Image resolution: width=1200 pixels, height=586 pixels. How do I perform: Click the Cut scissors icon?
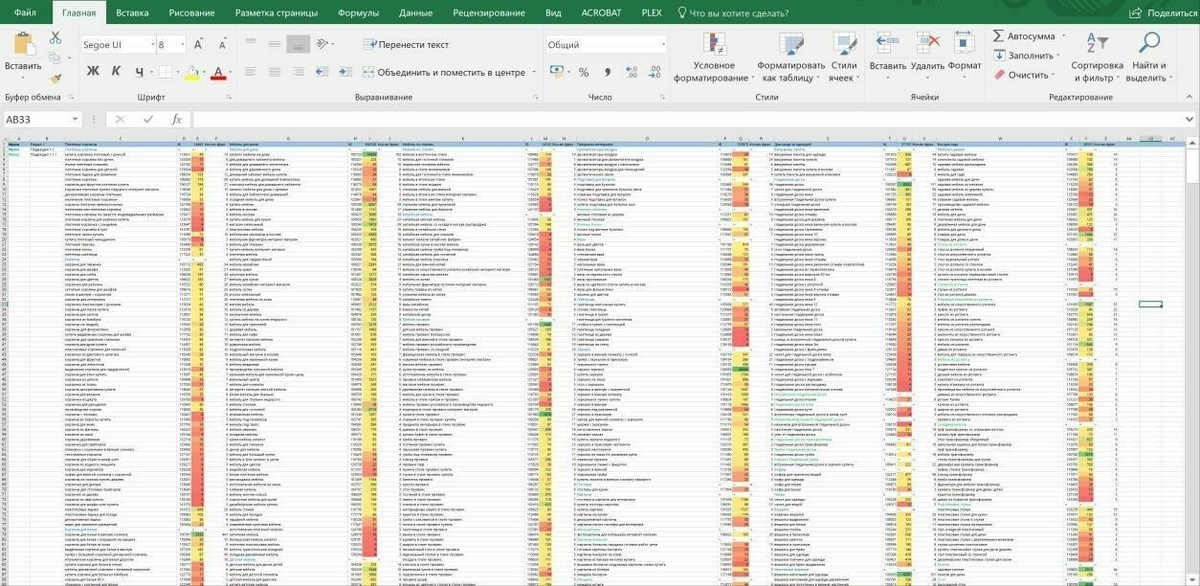[55, 37]
